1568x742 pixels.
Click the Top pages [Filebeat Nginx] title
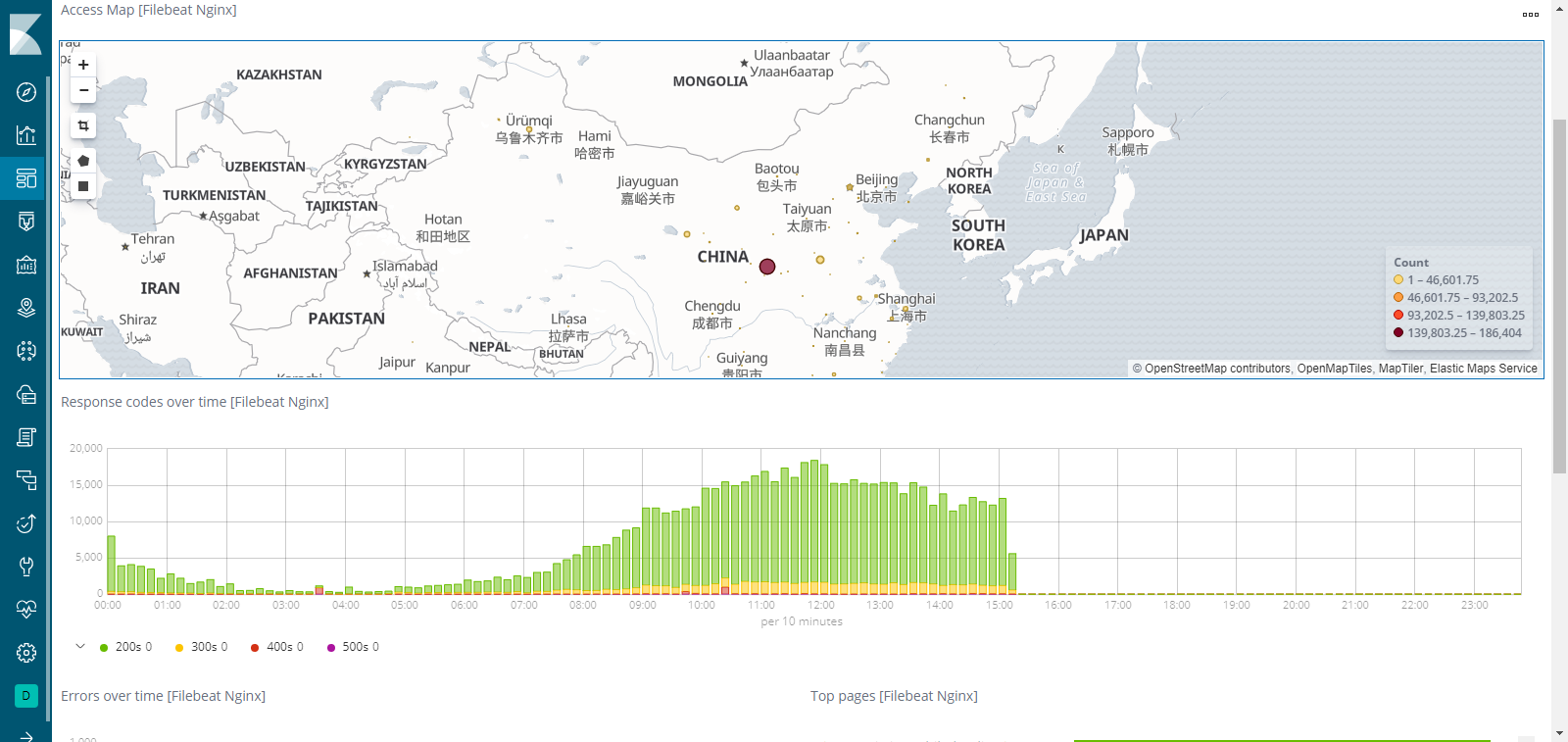pyautogui.click(x=894, y=696)
